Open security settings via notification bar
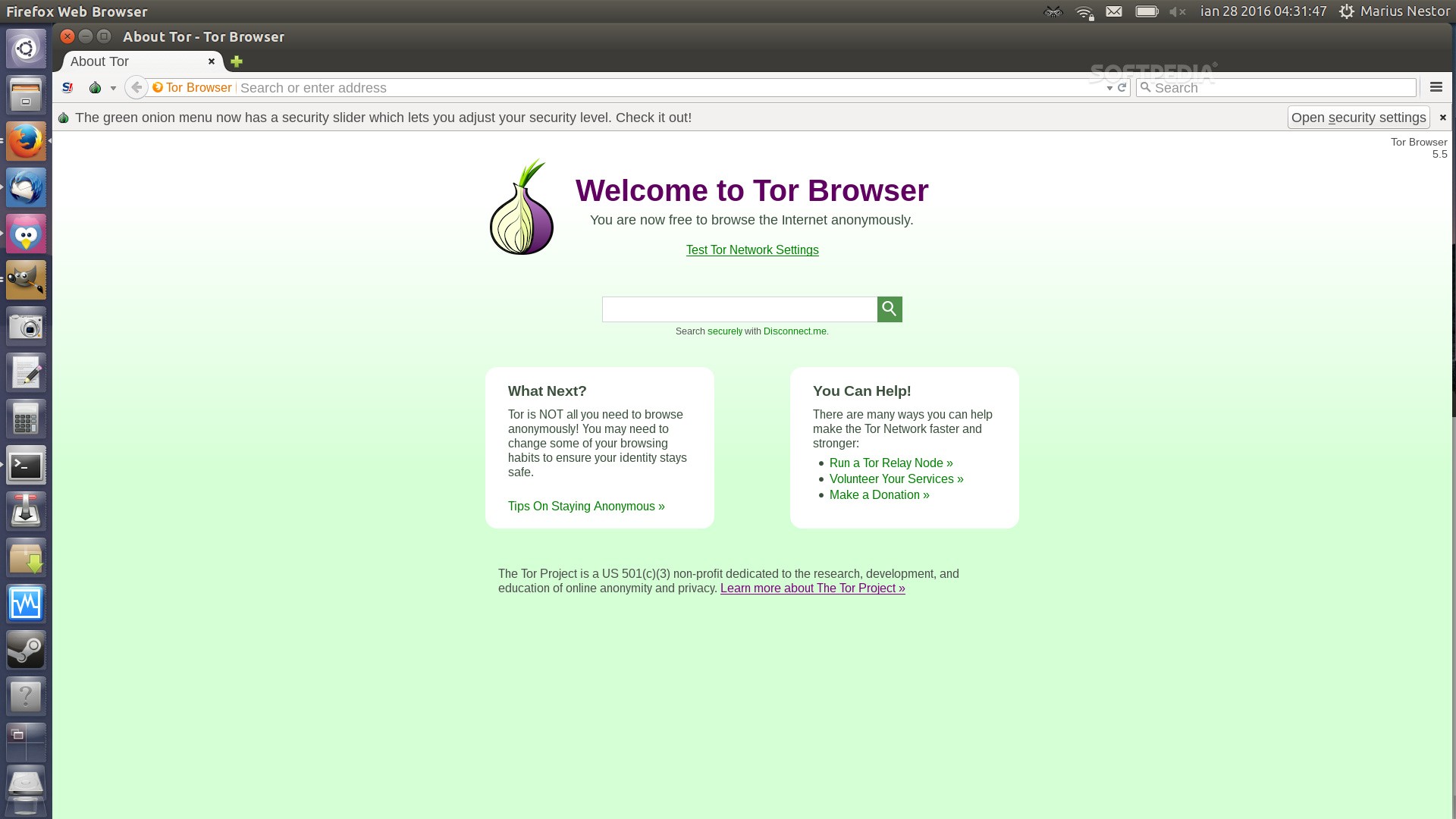The height and width of the screenshot is (819, 1456). point(1357,117)
